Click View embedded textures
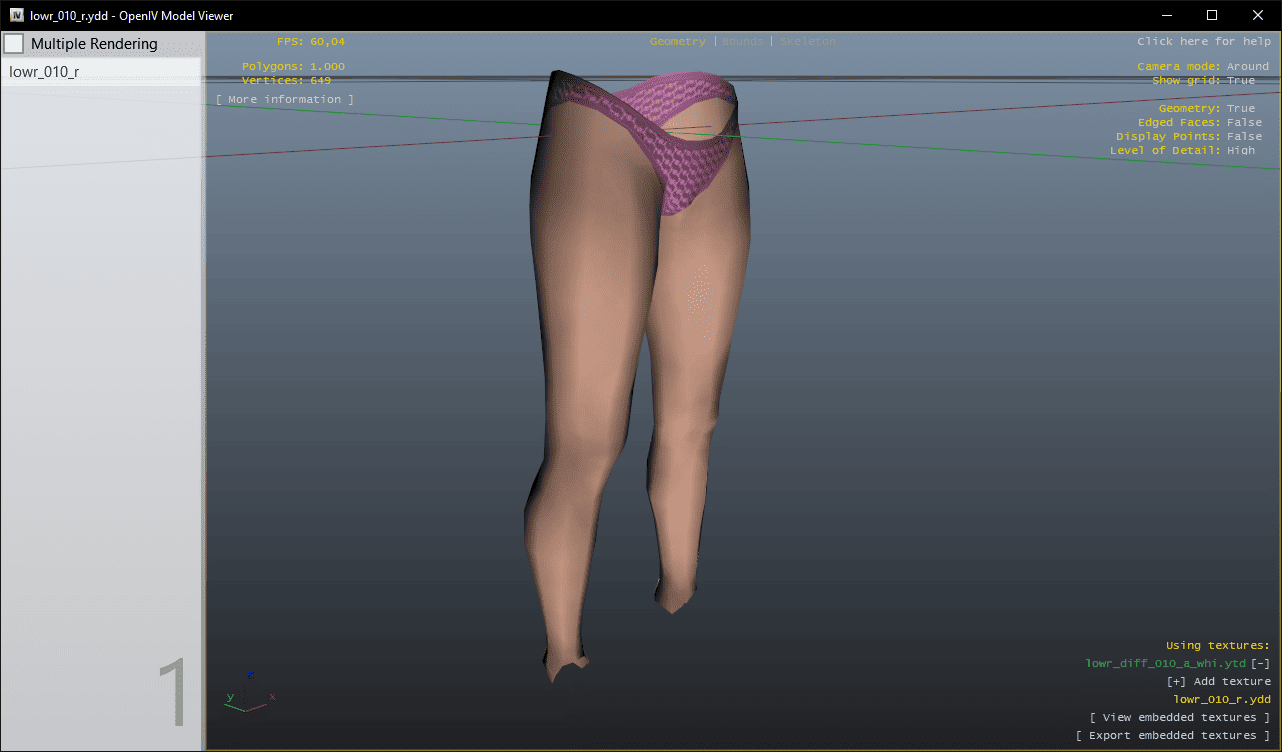Viewport: 1282px width, 752px height. click(1180, 717)
